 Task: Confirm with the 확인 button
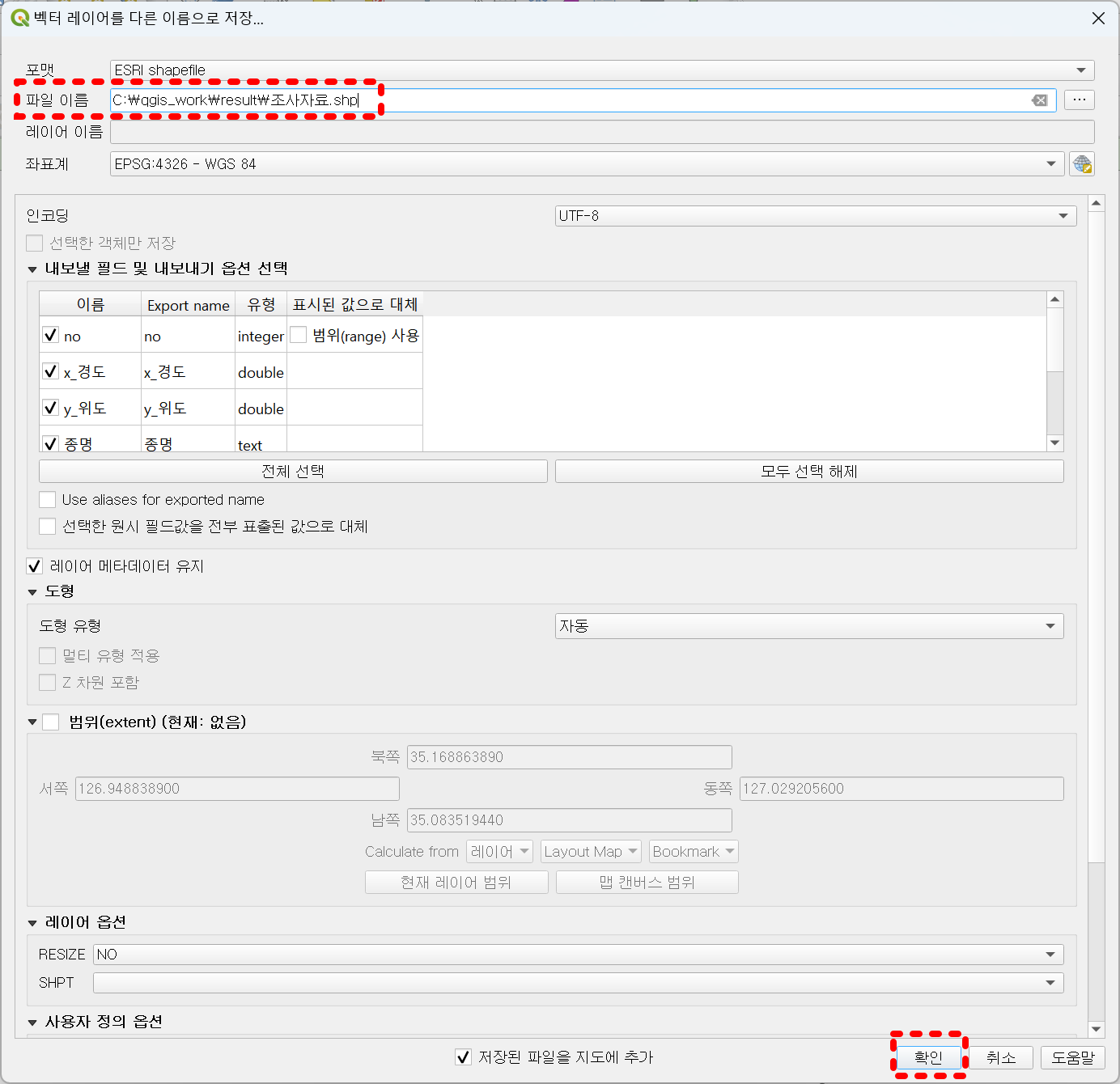point(928,1057)
